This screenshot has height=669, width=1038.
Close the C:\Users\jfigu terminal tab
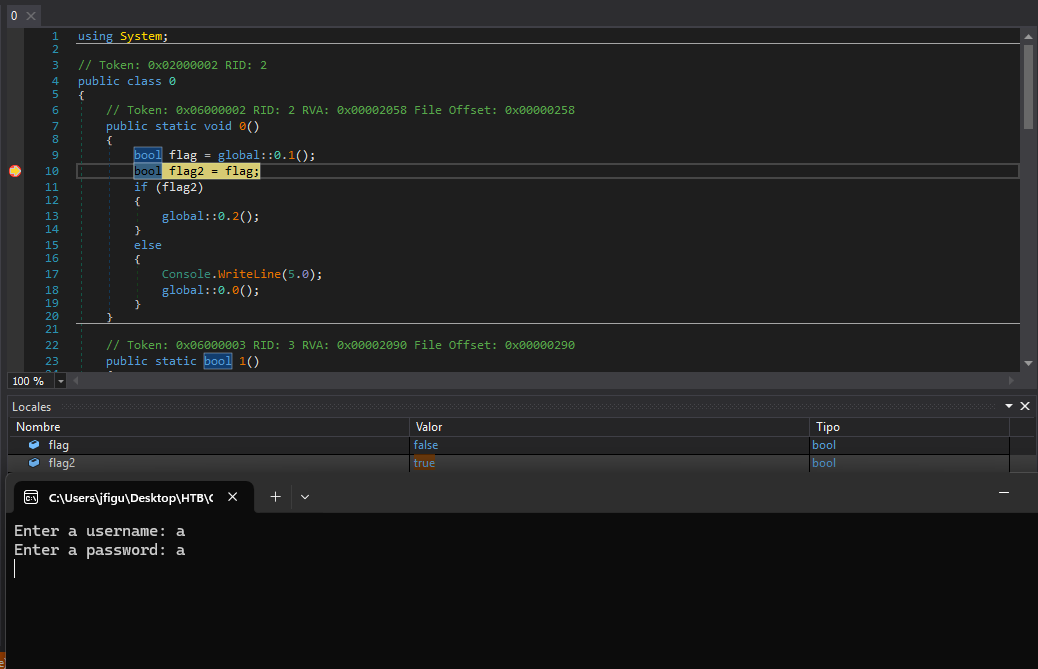233,497
